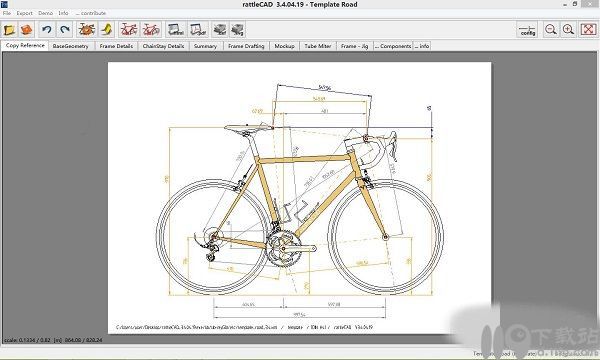Open the Info menu
Screen dimensions: 600x360
pos(64,13)
